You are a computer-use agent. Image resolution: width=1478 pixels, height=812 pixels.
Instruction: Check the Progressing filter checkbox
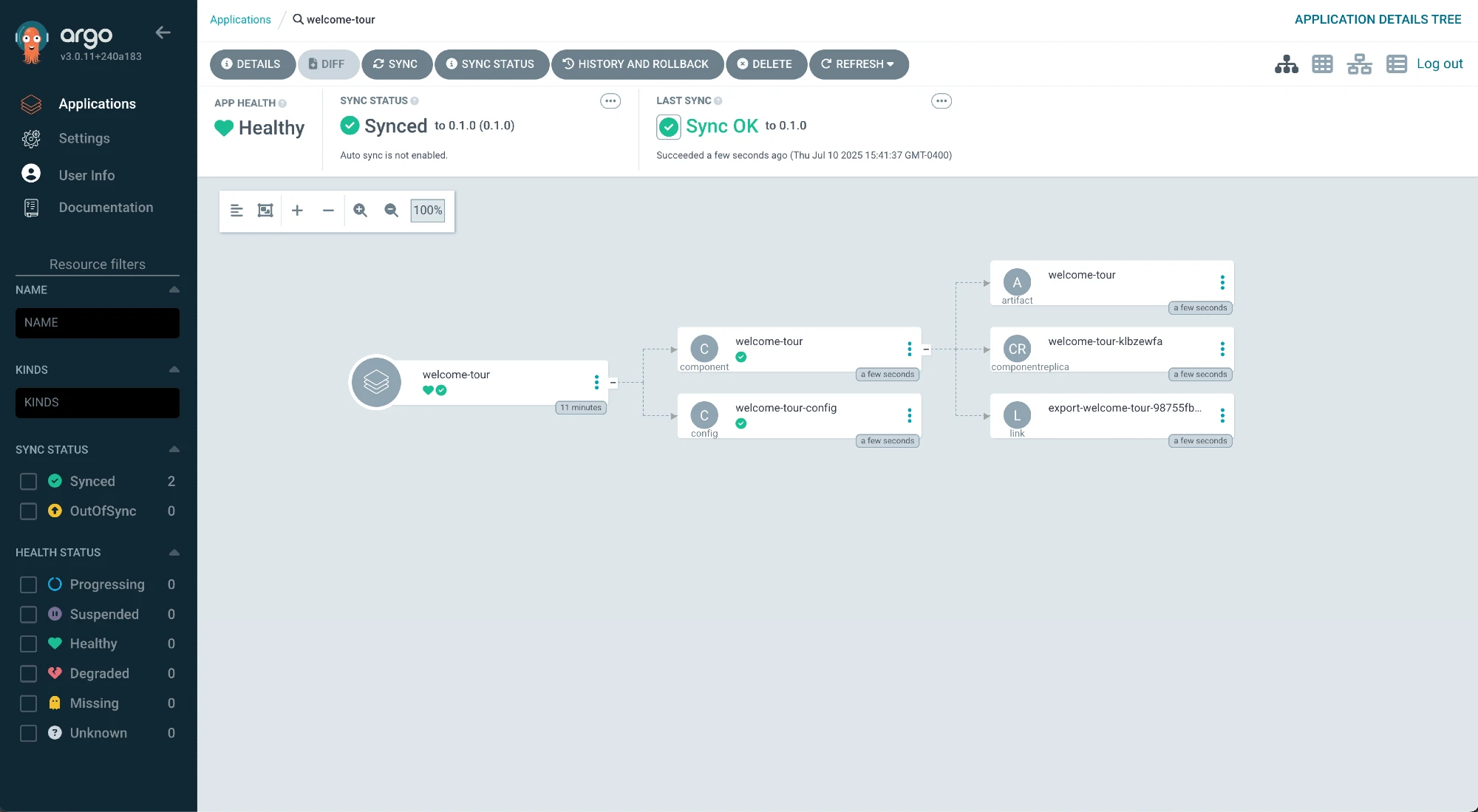[28, 585]
